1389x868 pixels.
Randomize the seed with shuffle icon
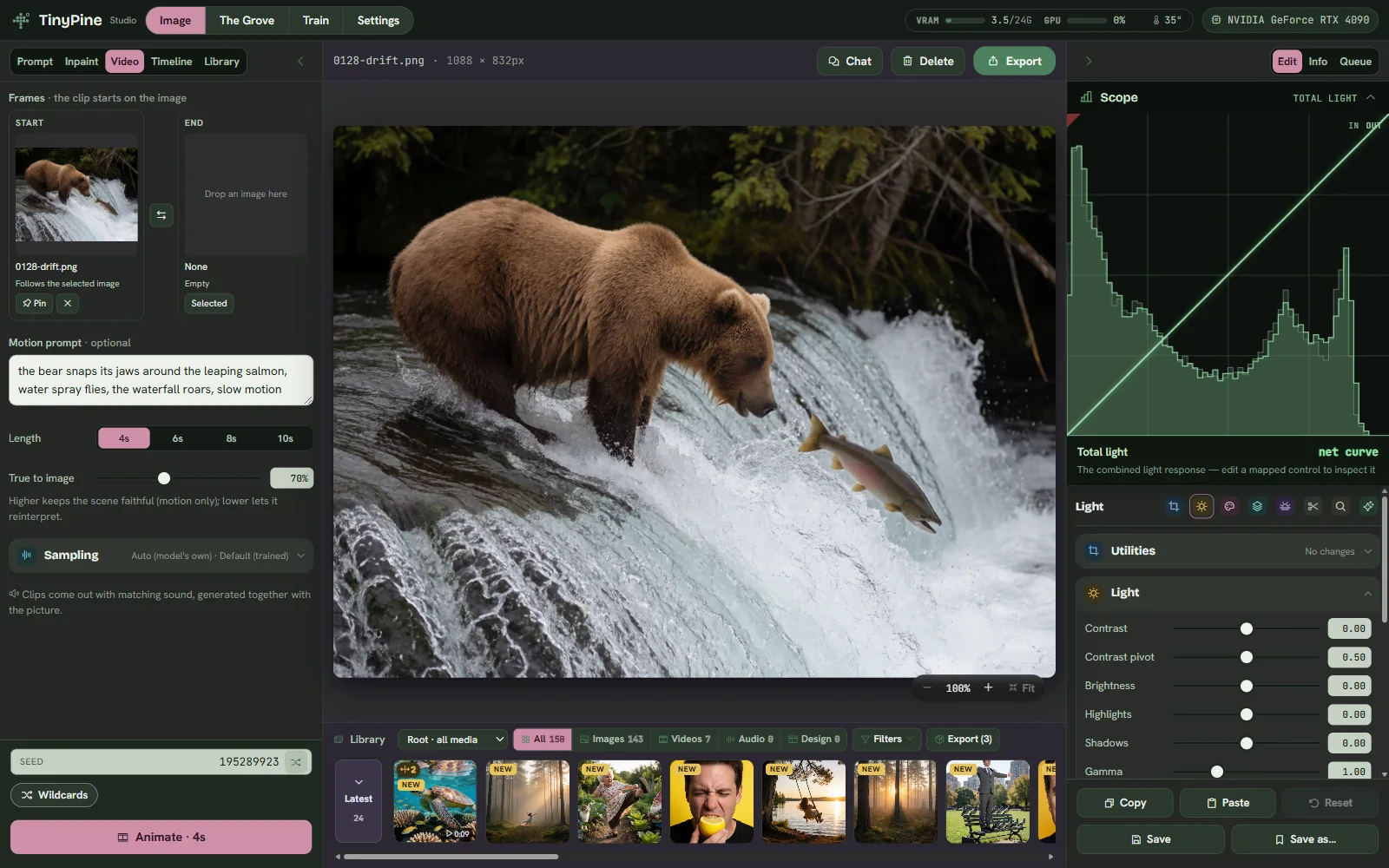click(x=296, y=762)
